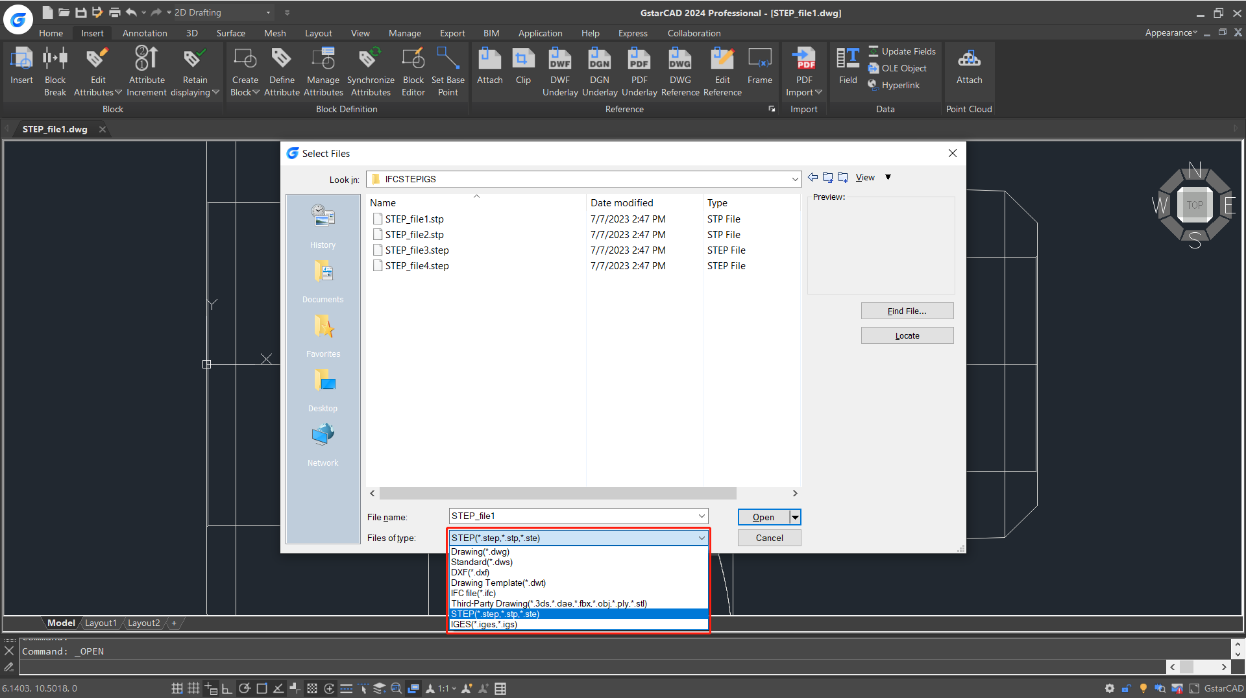
Task: Click the Cancel button
Action: [770, 538]
